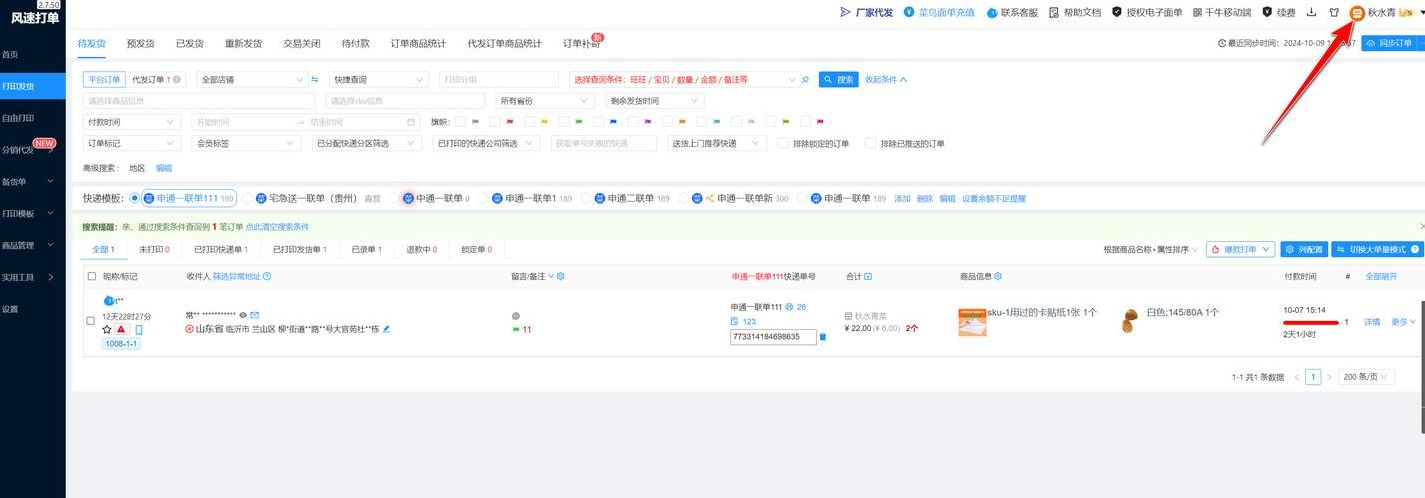Switch to 已发货 tab
This screenshot has height=498, width=1425.
[190, 43]
